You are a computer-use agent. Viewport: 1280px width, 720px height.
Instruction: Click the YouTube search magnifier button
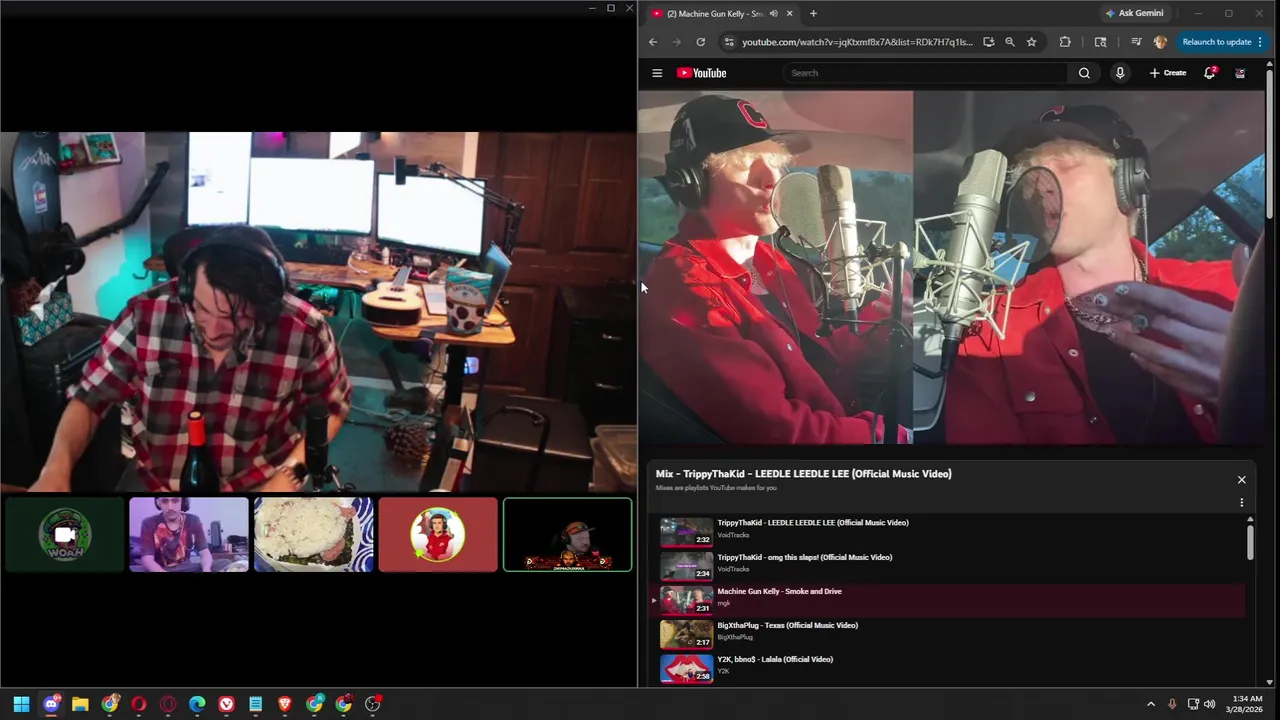pyautogui.click(x=1084, y=73)
